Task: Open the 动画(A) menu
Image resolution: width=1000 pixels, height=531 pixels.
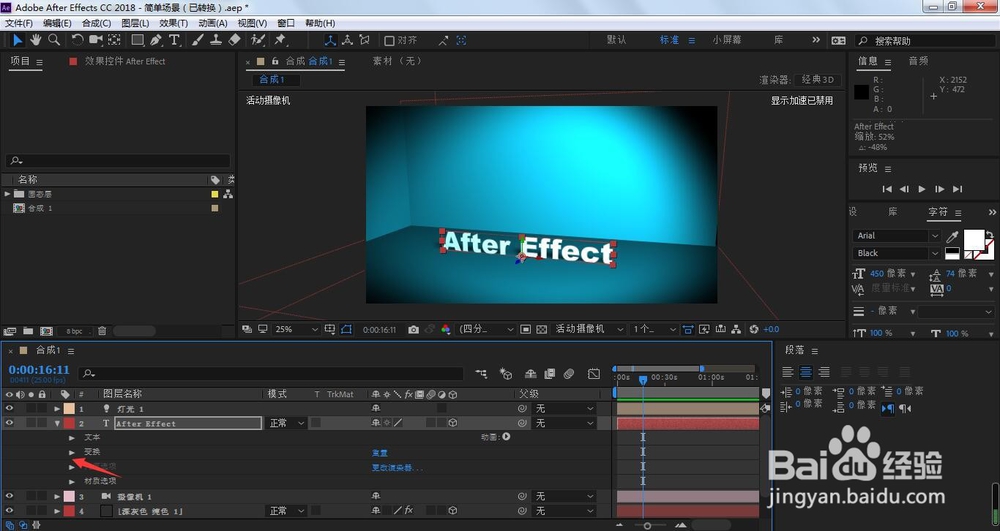Action: pyautogui.click(x=212, y=23)
